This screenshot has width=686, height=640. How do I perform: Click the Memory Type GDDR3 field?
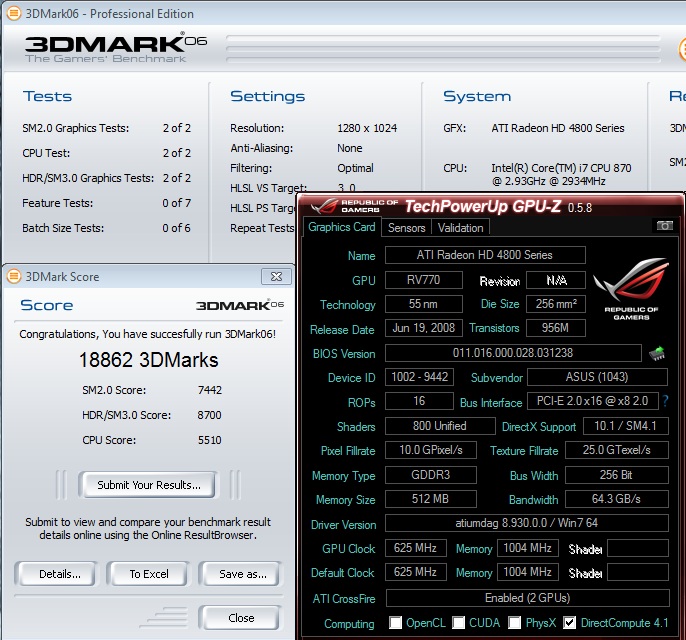(430, 475)
